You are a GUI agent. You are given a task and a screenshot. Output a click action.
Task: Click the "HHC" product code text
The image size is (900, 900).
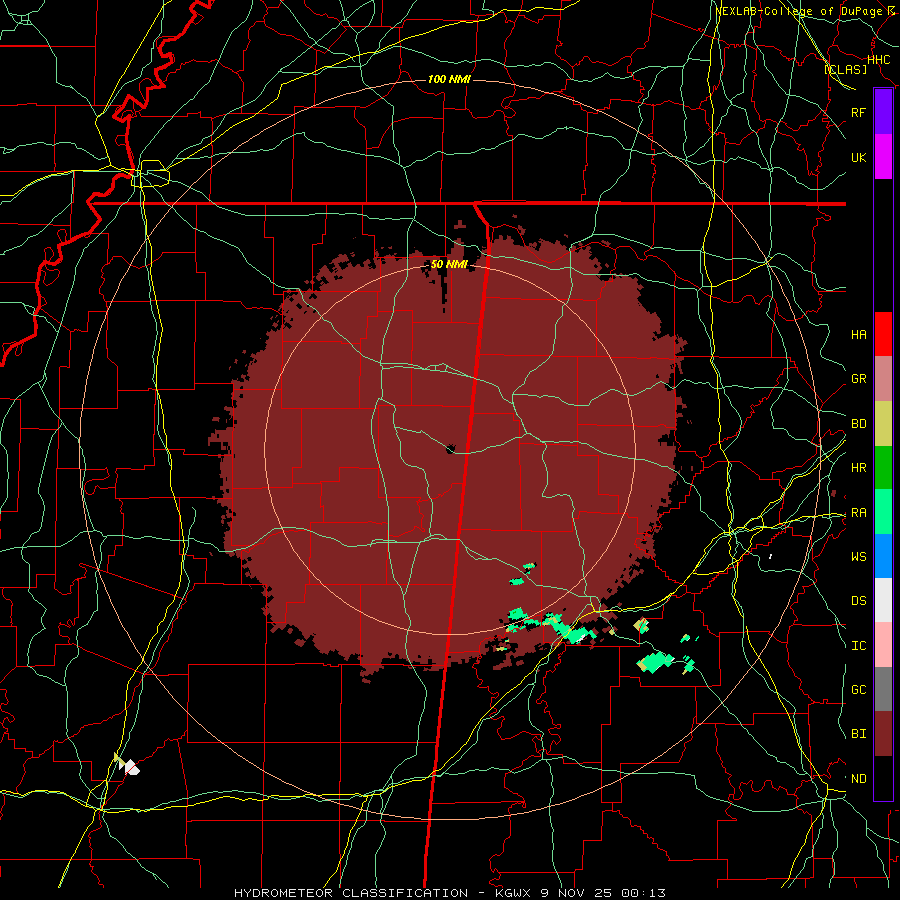[x=878, y=60]
